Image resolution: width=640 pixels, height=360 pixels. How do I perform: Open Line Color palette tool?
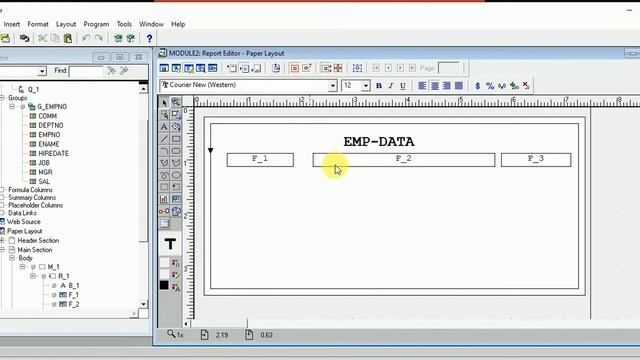pyautogui.click(x=176, y=275)
